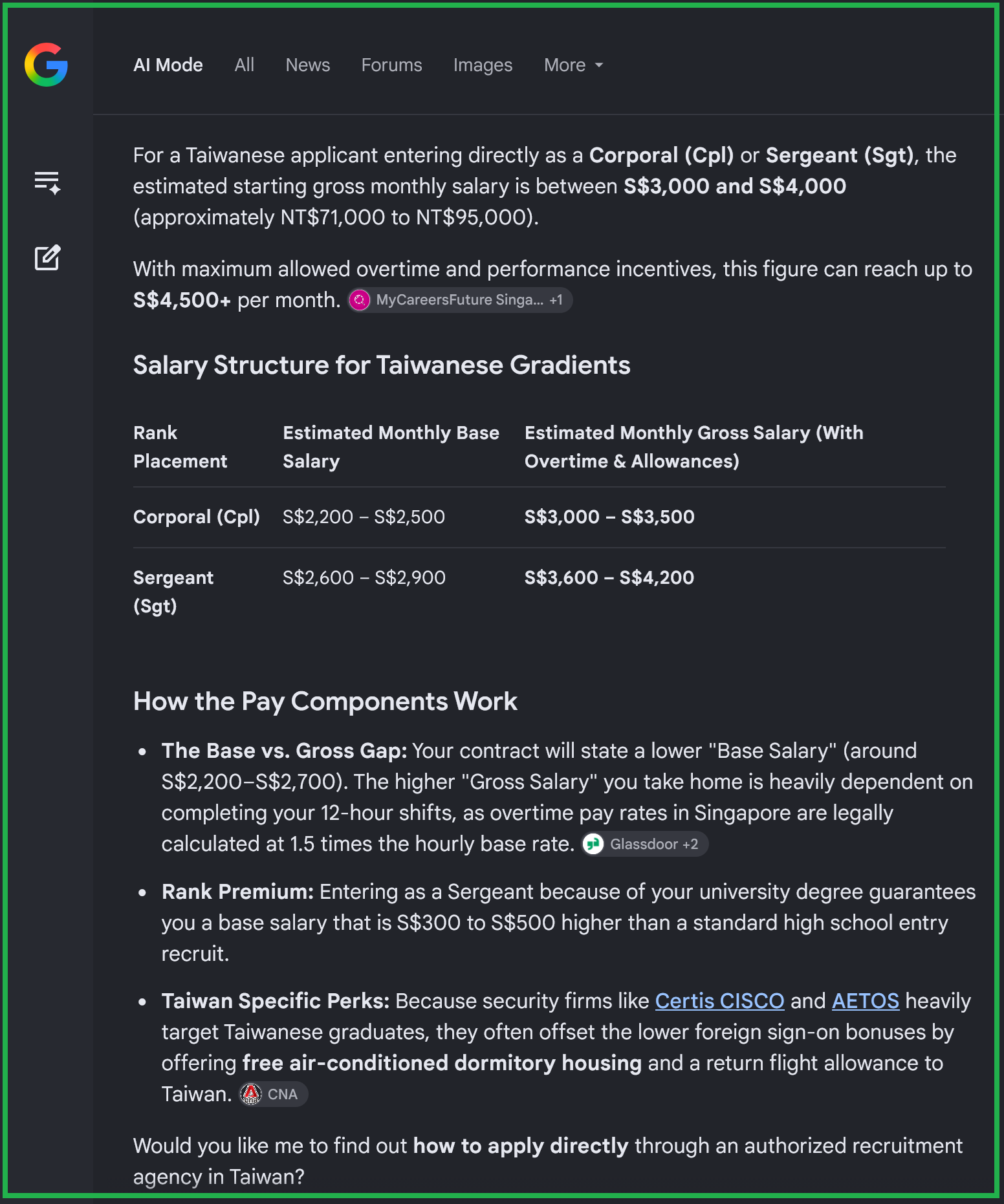Click the Glassdoor source icon

pyautogui.click(x=593, y=844)
